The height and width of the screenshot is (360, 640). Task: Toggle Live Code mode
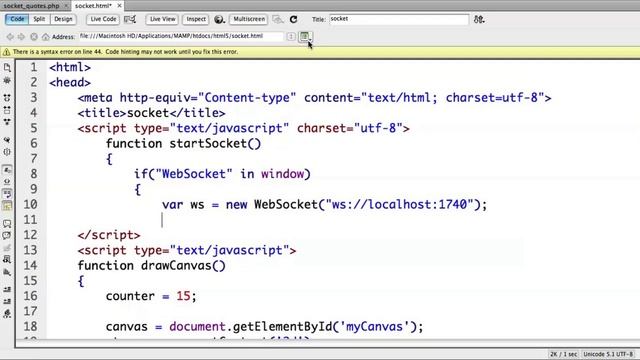pos(103,19)
